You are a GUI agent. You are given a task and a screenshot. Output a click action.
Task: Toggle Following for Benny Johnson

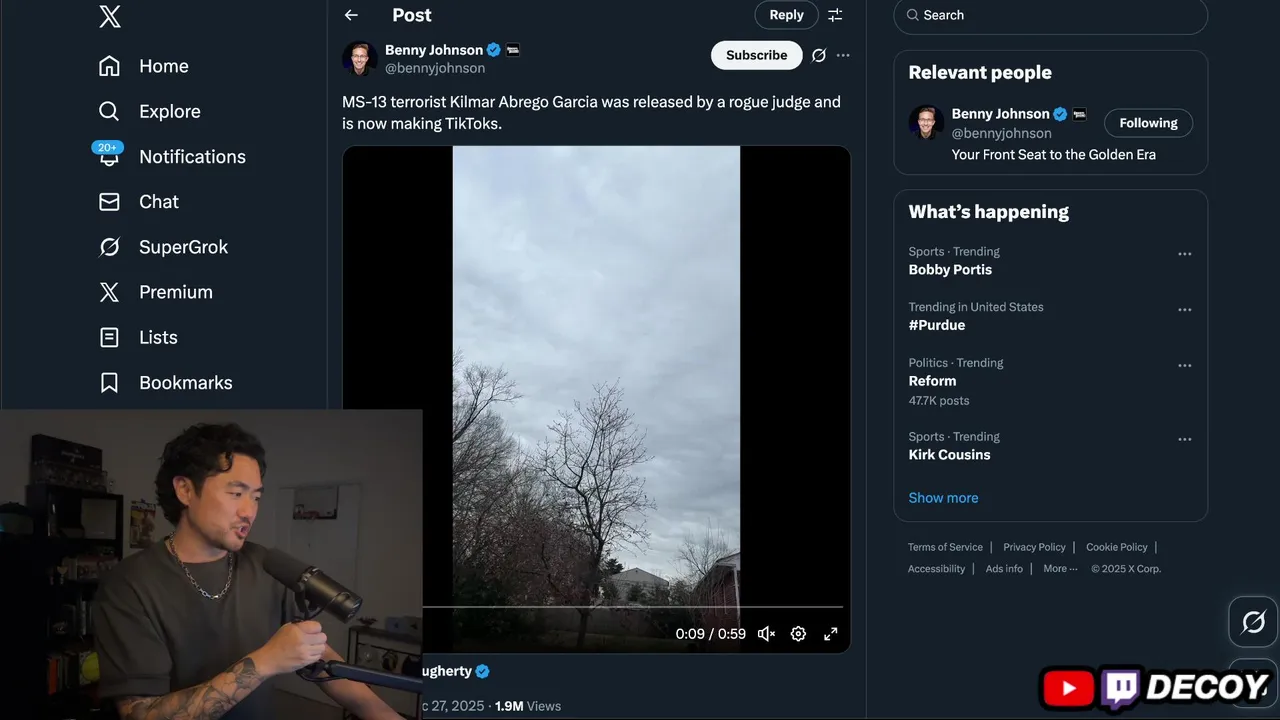point(1148,123)
